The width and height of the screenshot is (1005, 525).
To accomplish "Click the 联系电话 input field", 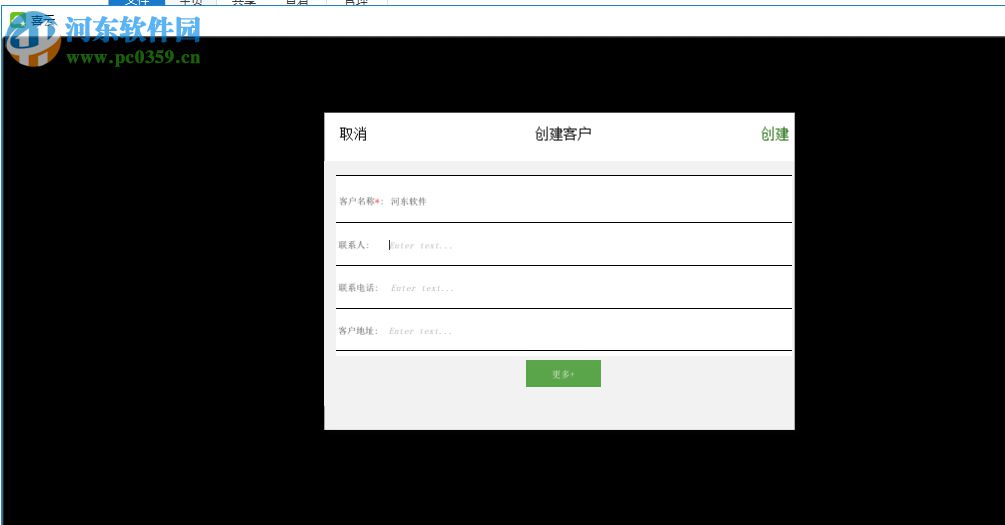I will pyautogui.click(x=588, y=288).
